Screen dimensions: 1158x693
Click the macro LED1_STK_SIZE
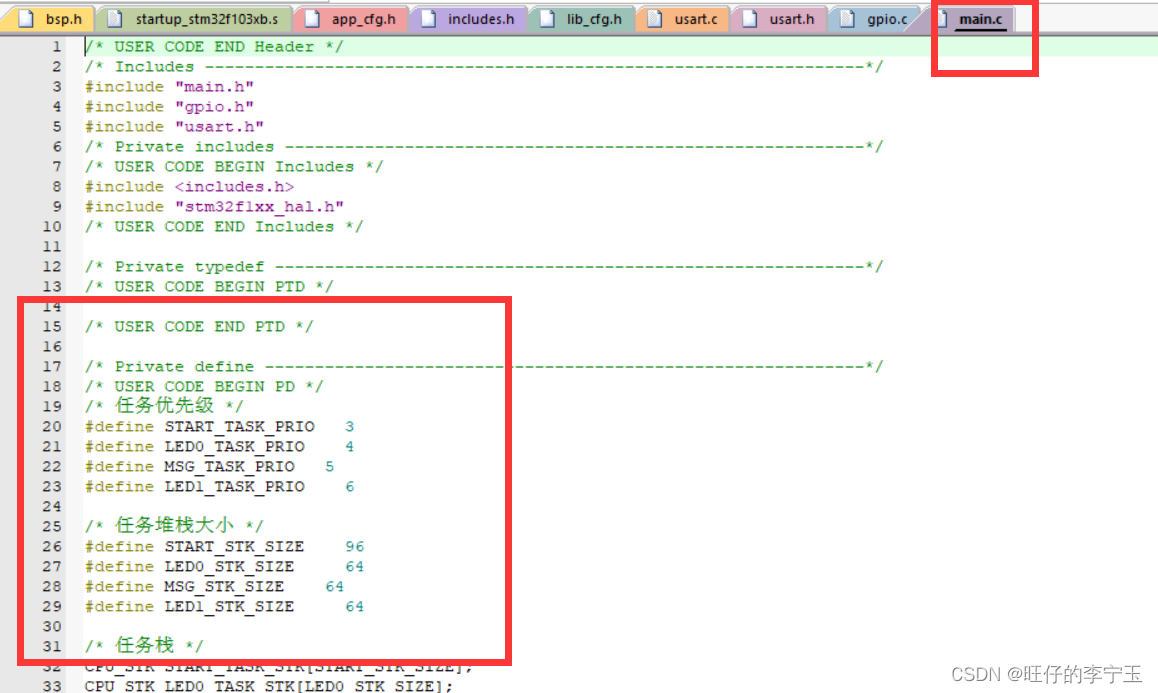coord(229,606)
